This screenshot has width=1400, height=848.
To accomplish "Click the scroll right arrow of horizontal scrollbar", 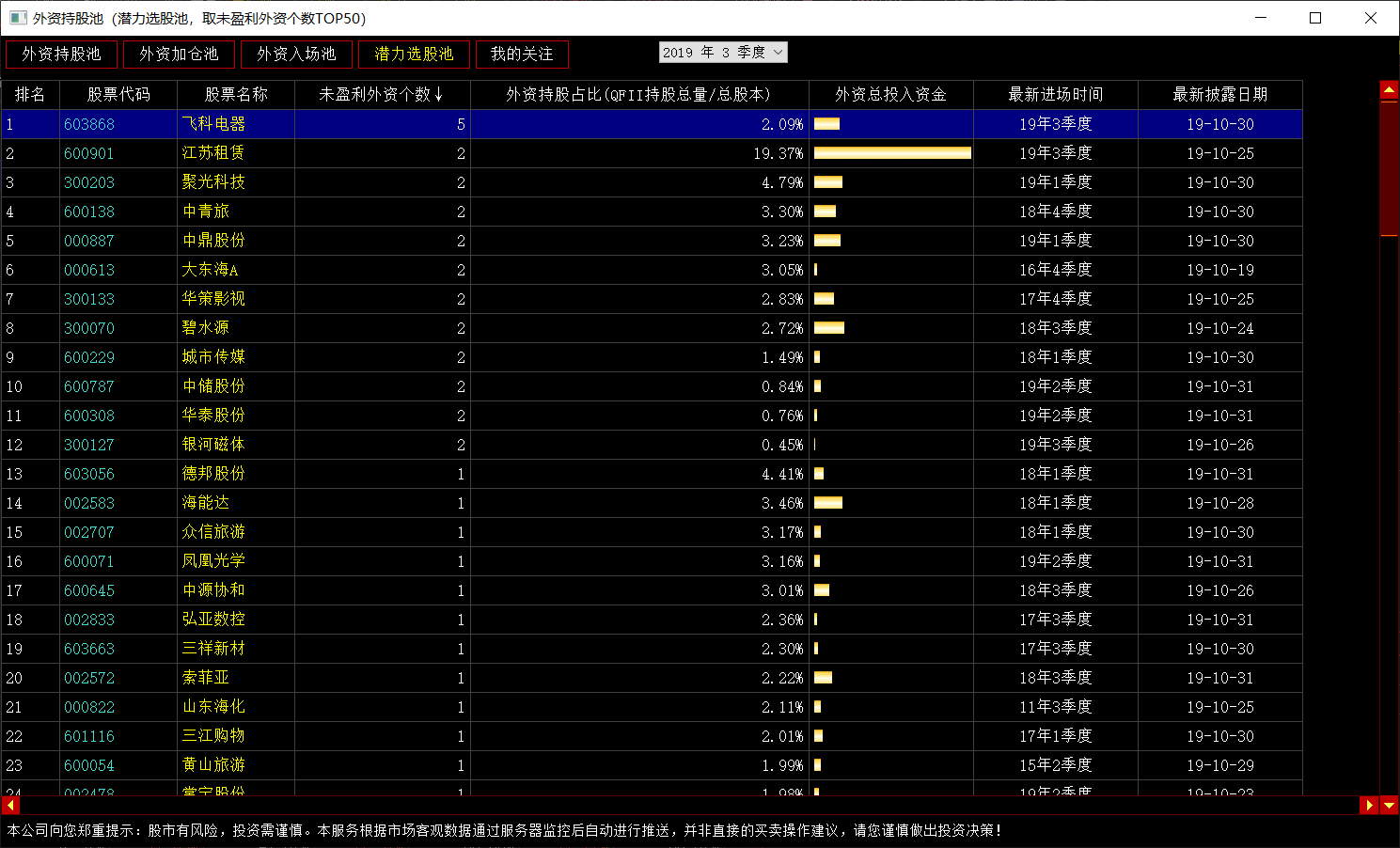I will click(1369, 805).
